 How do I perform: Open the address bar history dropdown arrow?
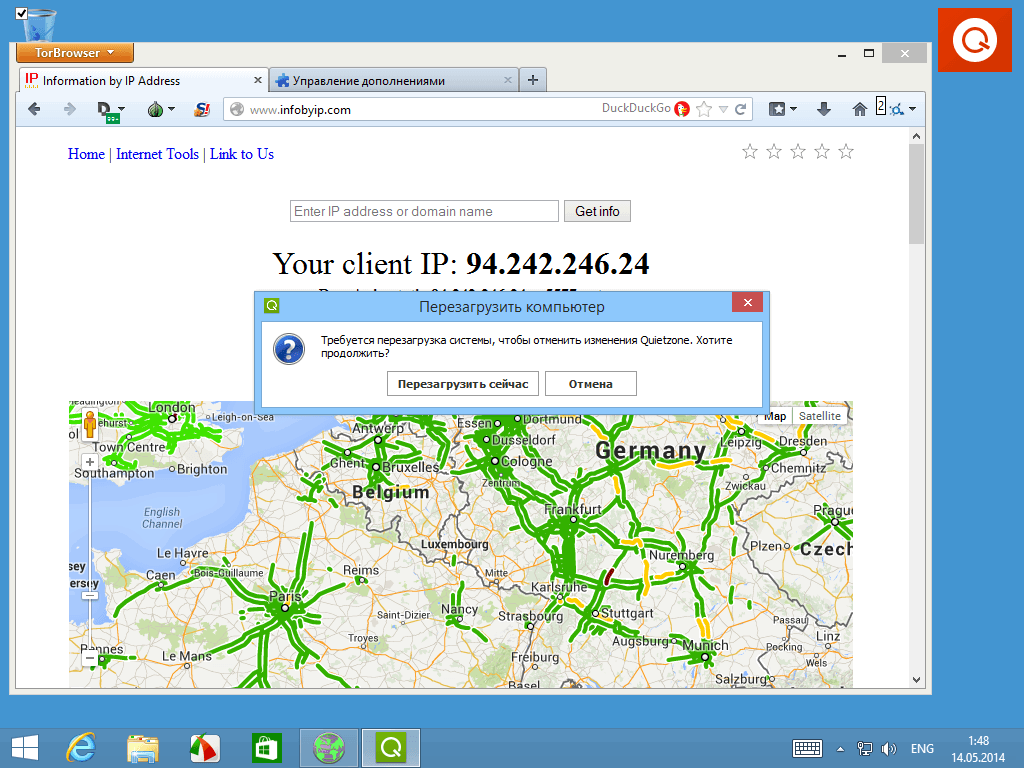pos(723,109)
